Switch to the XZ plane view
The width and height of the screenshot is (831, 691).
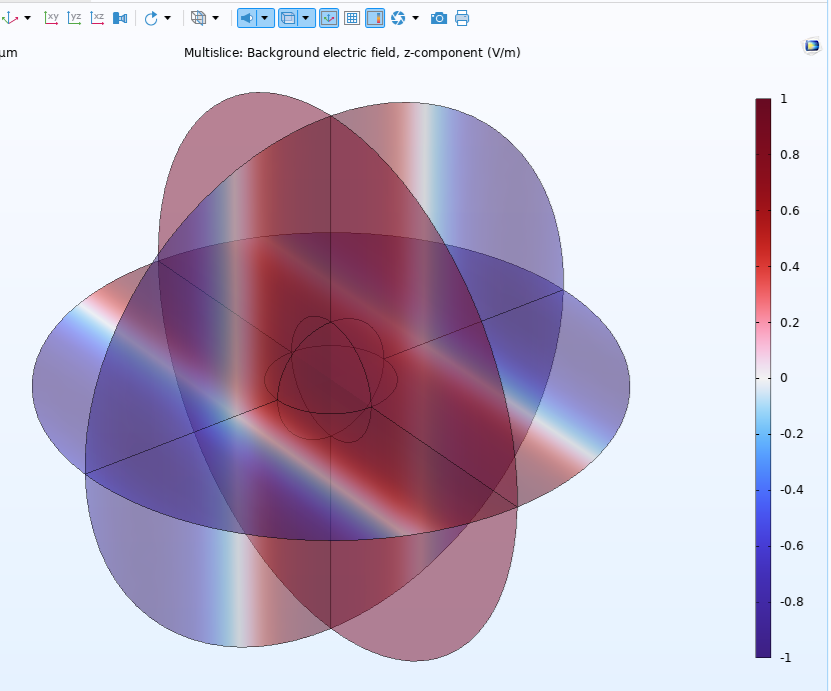(97, 18)
